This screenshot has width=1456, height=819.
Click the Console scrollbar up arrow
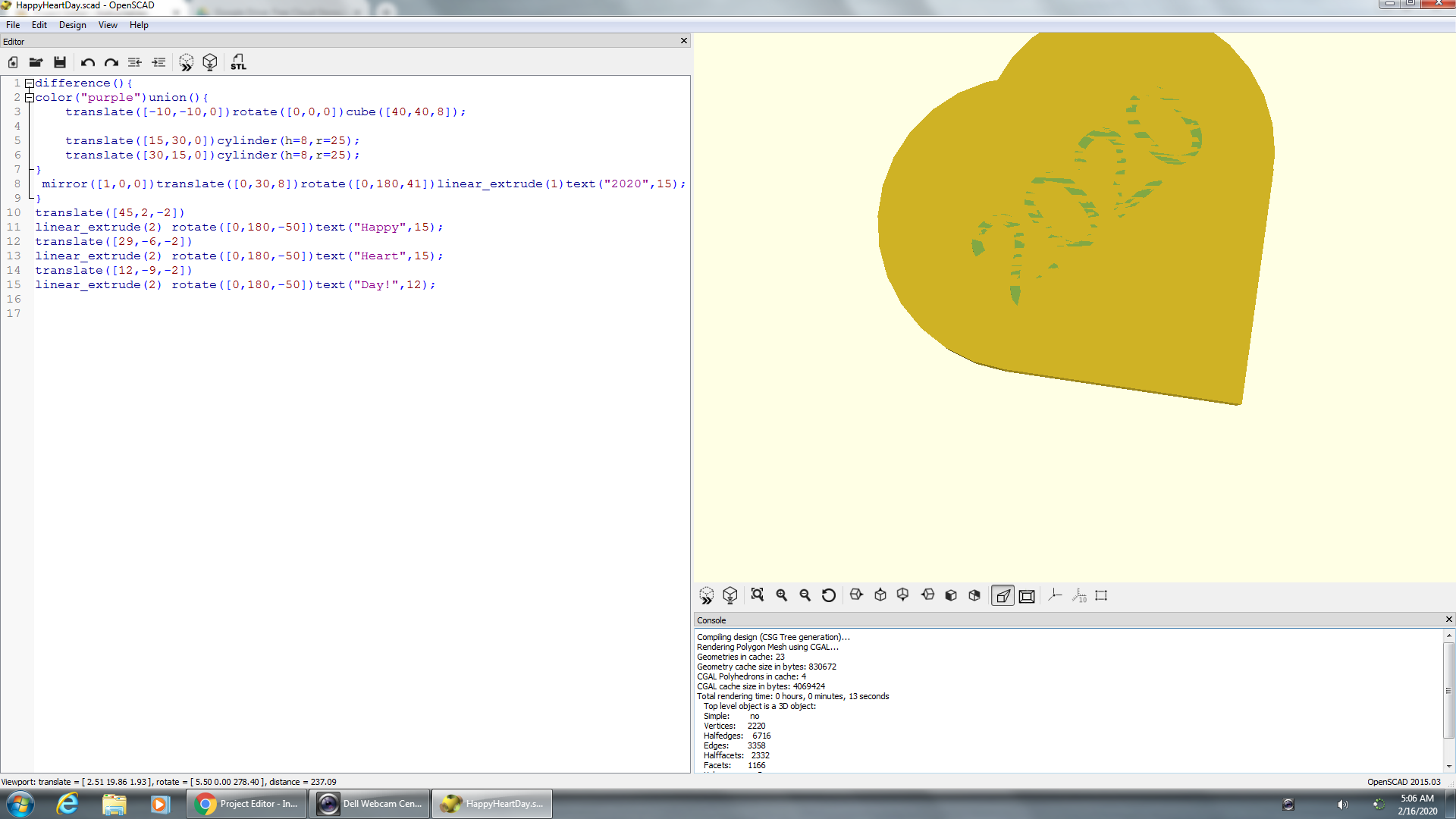(x=1448, y=635)
